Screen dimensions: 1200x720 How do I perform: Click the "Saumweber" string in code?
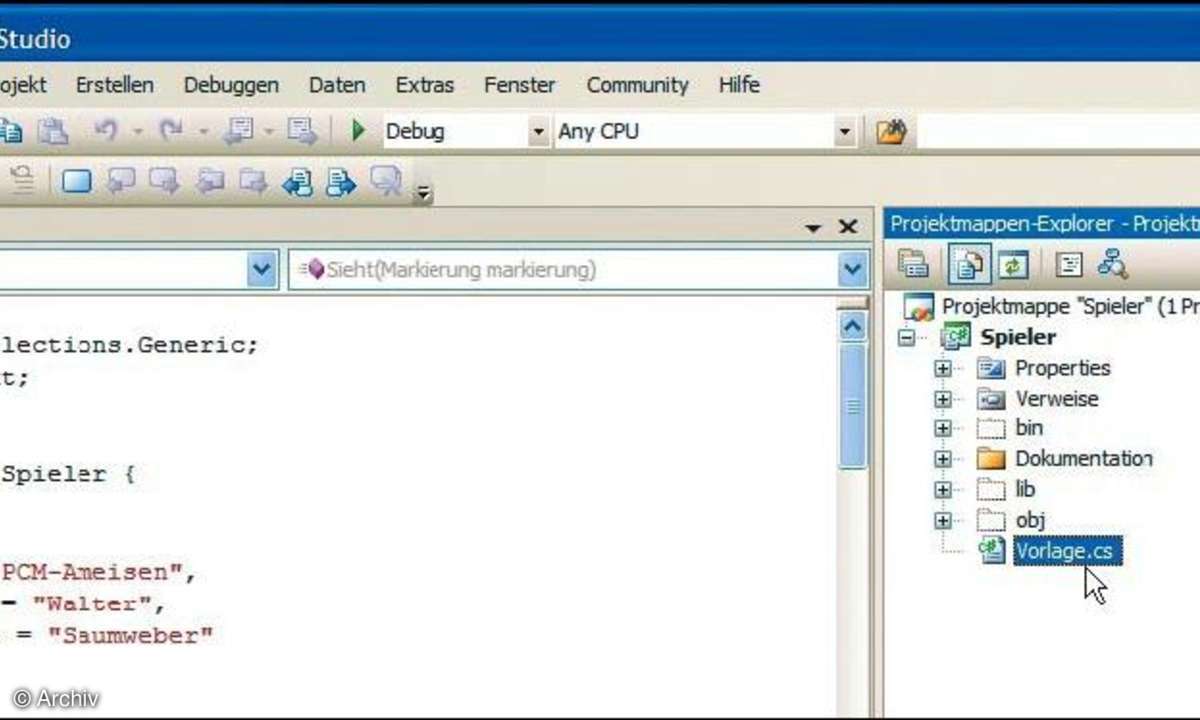131,636
